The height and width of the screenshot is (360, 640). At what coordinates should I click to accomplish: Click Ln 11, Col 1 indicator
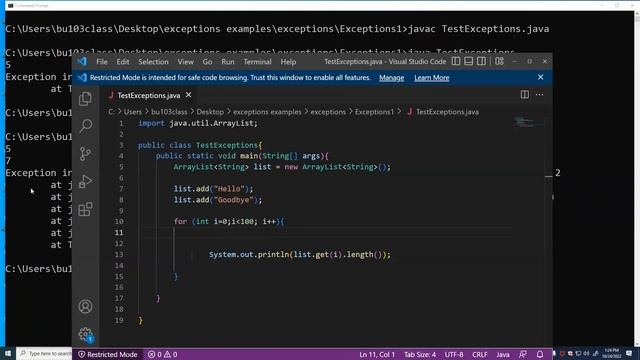point(377,354)
